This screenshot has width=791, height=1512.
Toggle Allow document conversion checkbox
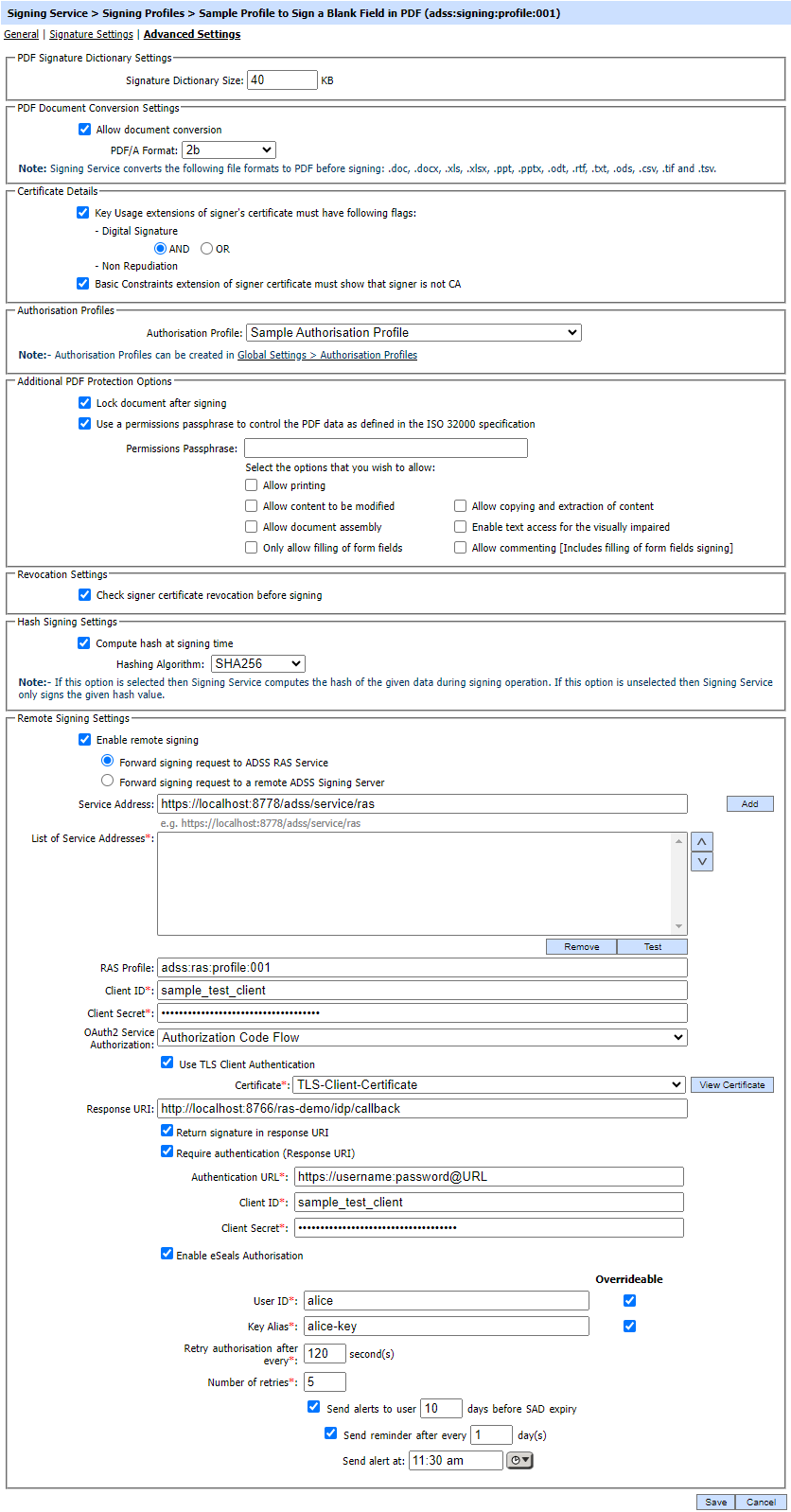click(84, 130)
